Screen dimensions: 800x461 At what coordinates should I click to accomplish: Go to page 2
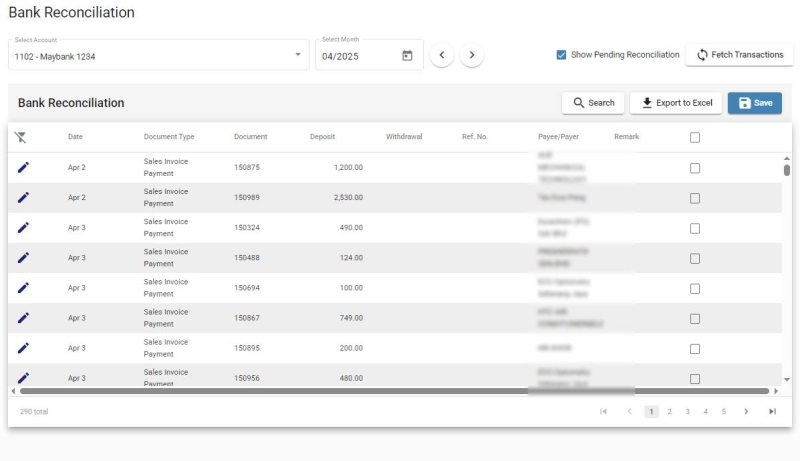[669, 412]
